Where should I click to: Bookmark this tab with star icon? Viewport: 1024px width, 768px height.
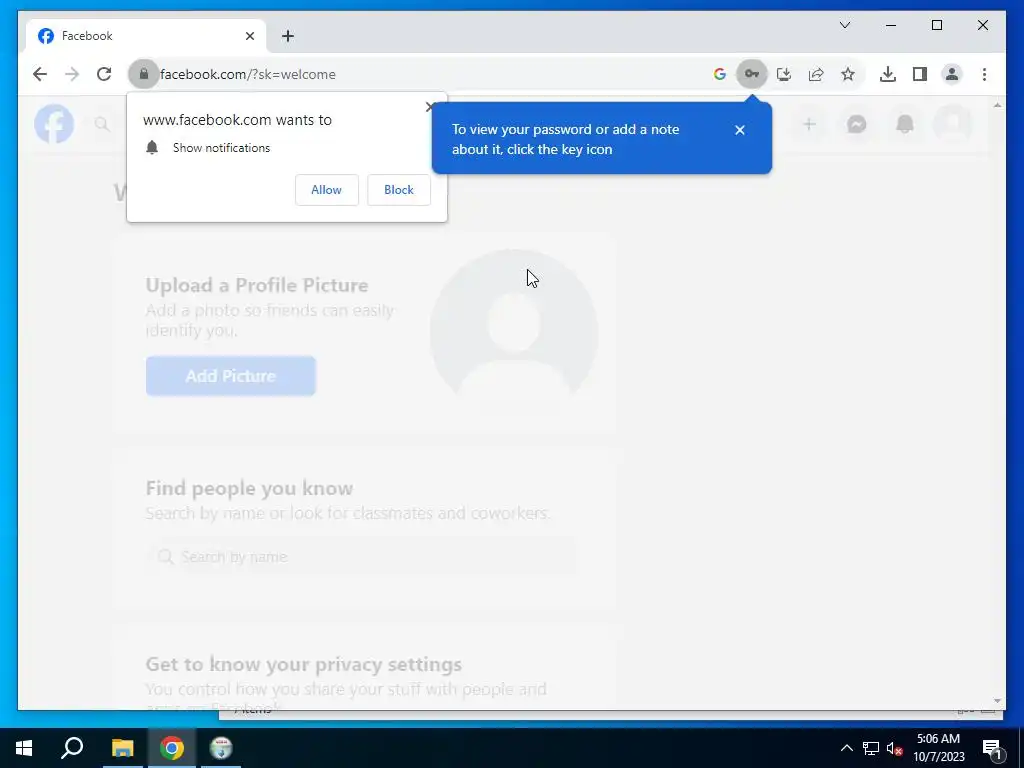coord(848,74)
